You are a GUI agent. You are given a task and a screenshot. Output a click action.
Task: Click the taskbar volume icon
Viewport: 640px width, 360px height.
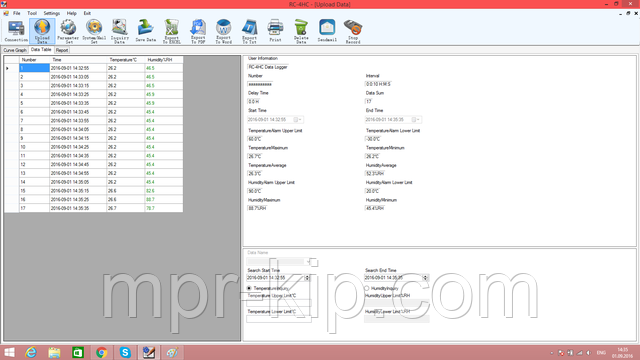point(588,353)
